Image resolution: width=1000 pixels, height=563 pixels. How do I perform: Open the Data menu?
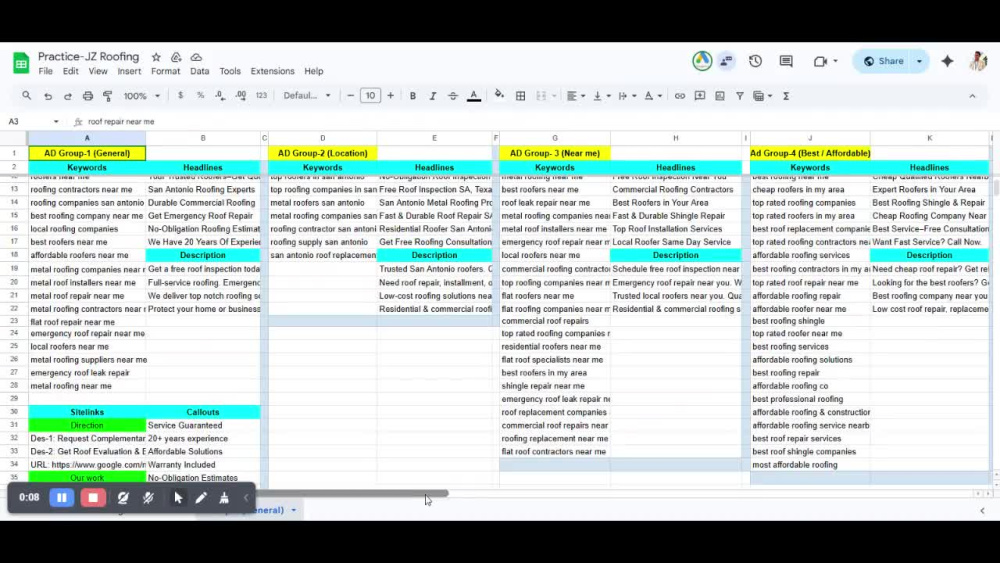[200, 71]
